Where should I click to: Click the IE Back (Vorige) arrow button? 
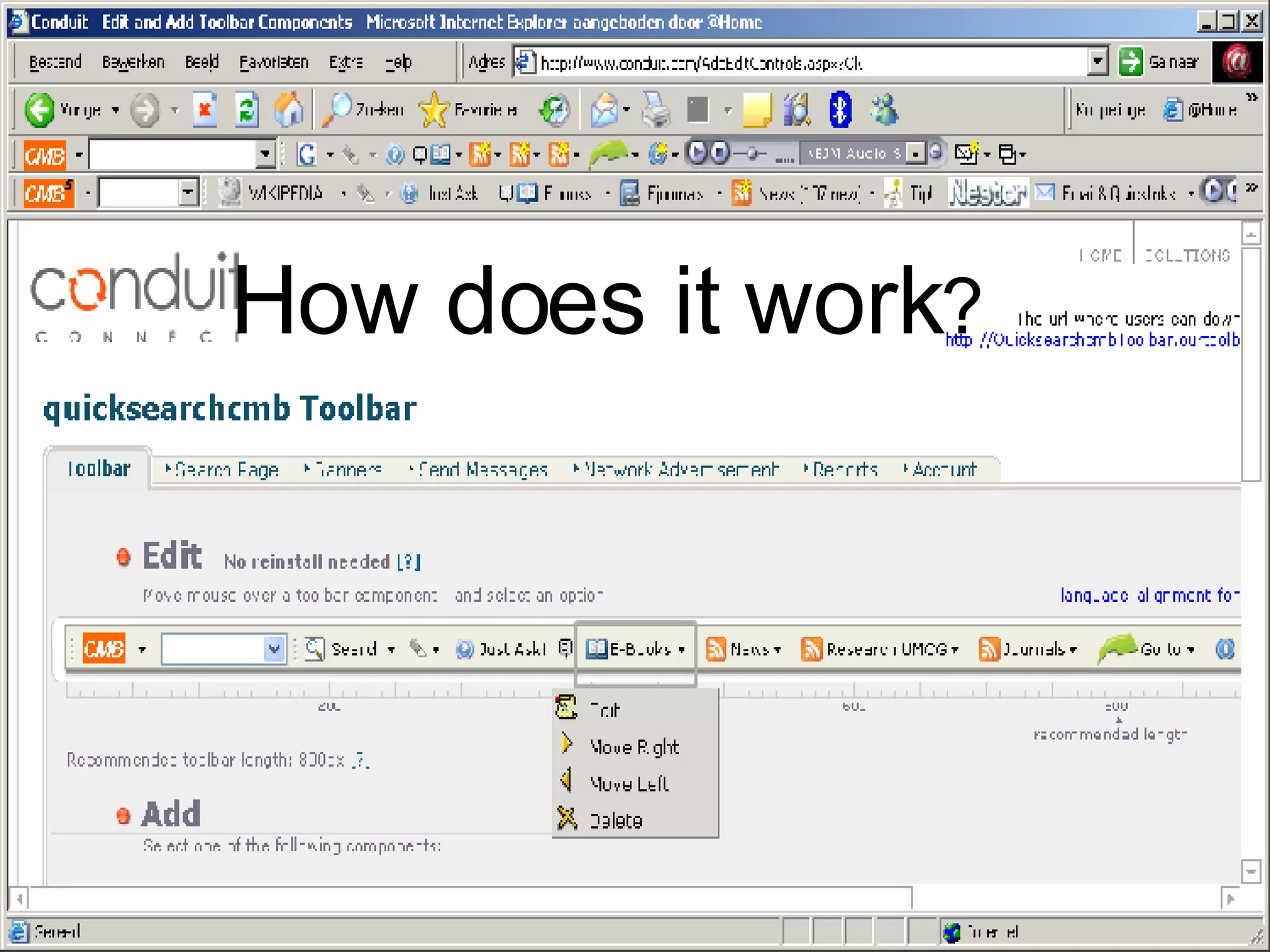(x=39, y=110)
